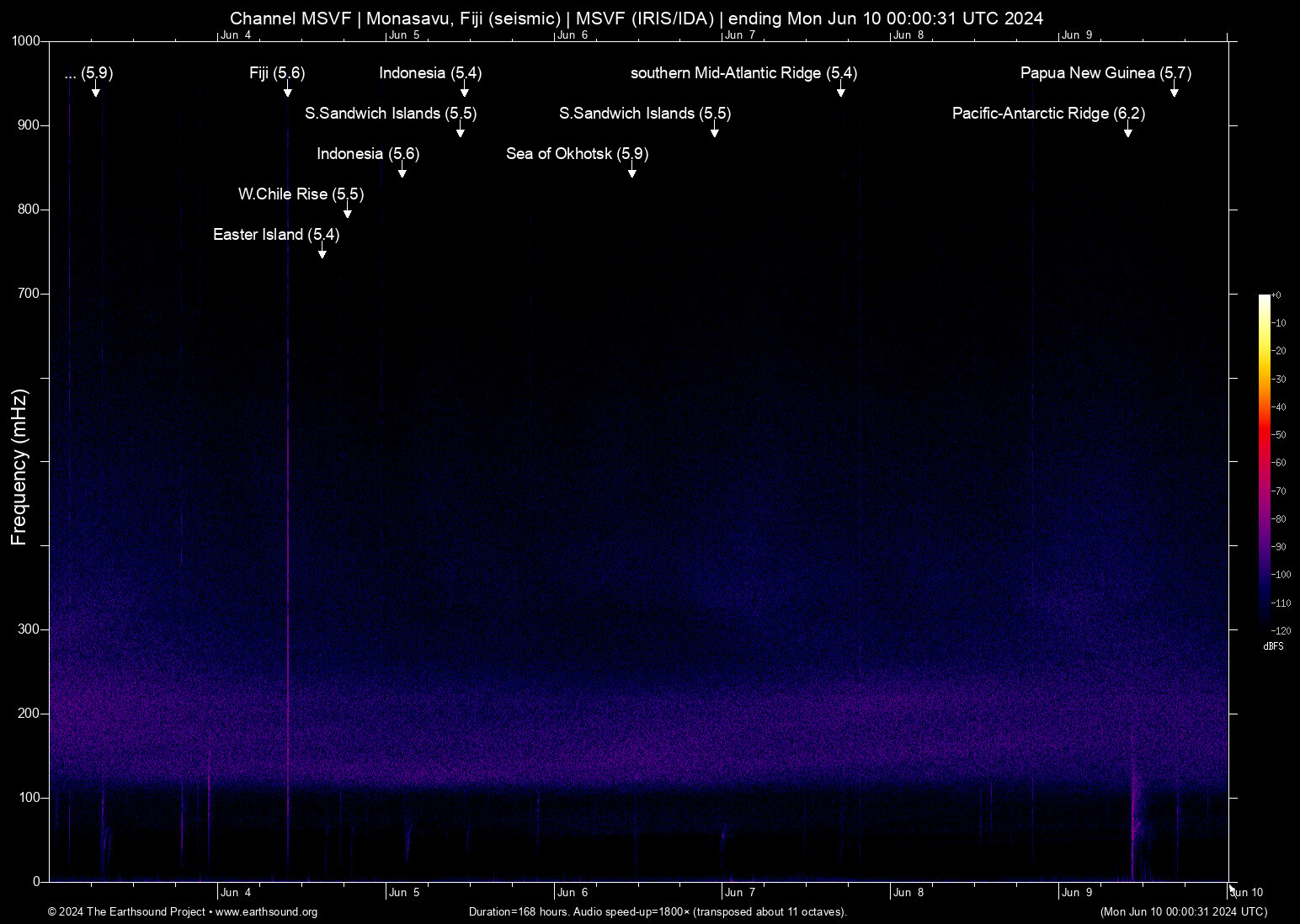Viewport: 1300px width, 924px height.
Task: Select the arrow beneath Sea of Okhotsk (5.9)
Action: (631, 172)
